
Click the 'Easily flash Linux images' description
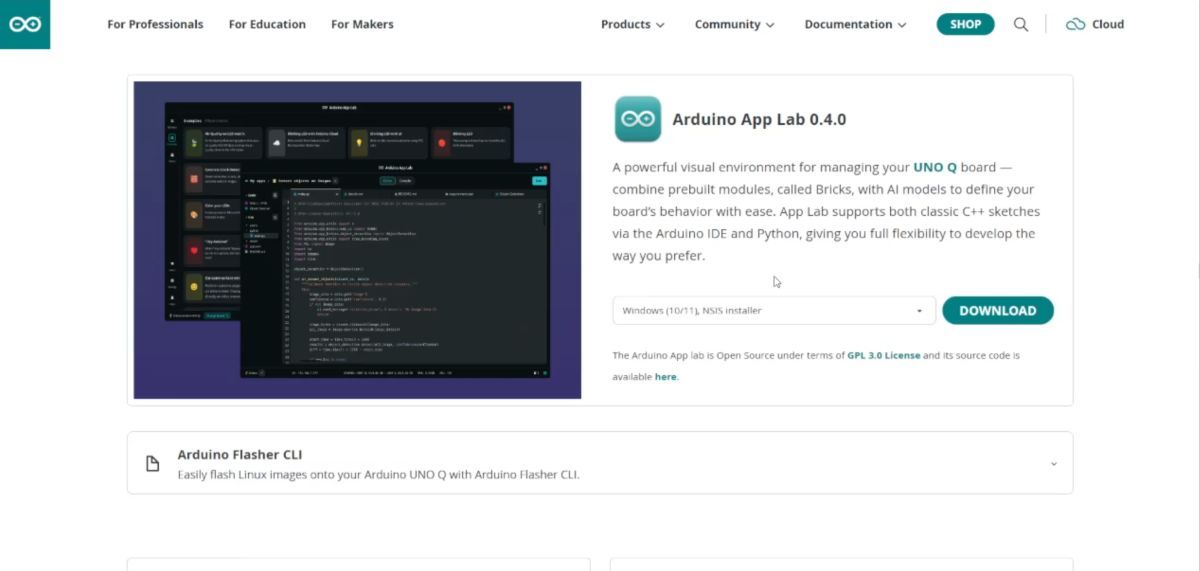point(378,474)
